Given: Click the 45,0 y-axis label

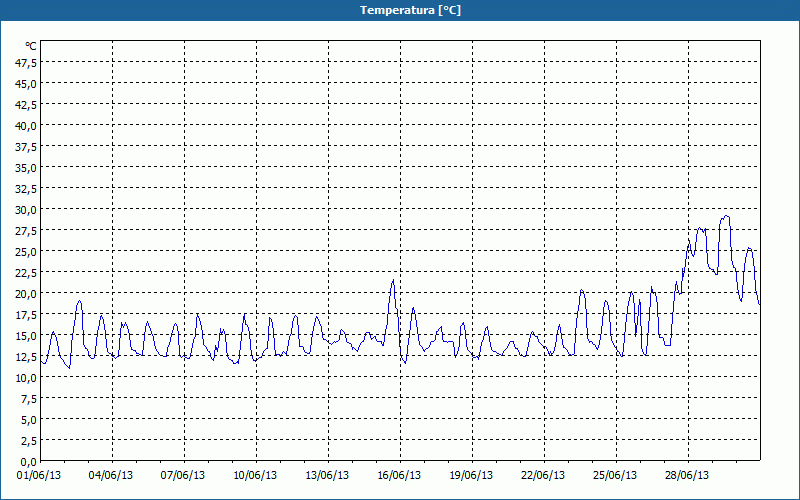Looking at the screenshot, I should tap(26, 84).
